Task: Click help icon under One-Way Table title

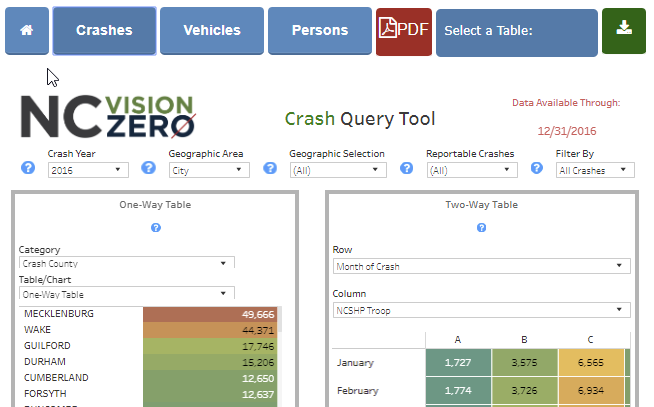Action: 155,228
